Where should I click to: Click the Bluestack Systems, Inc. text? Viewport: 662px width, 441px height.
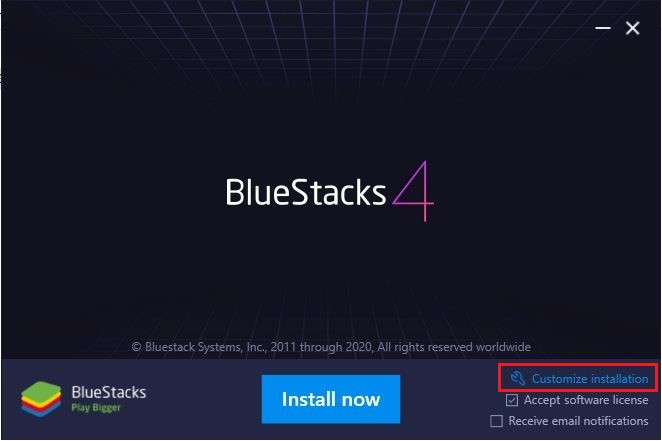coord(205,347)
